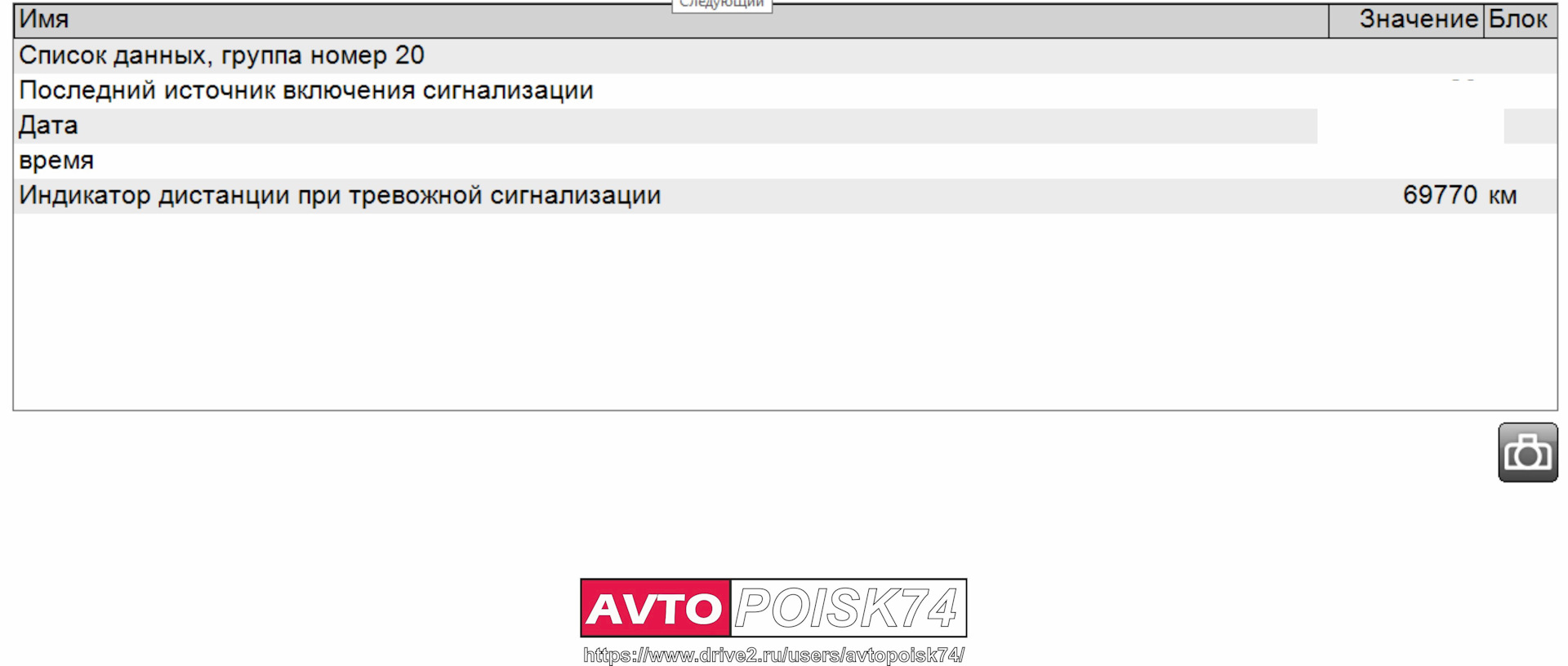The height and width of the screenshot is (666, 1568).
Task: Click the 69770 distance value
Action: pyautogui.click(x=1440, y=195)
